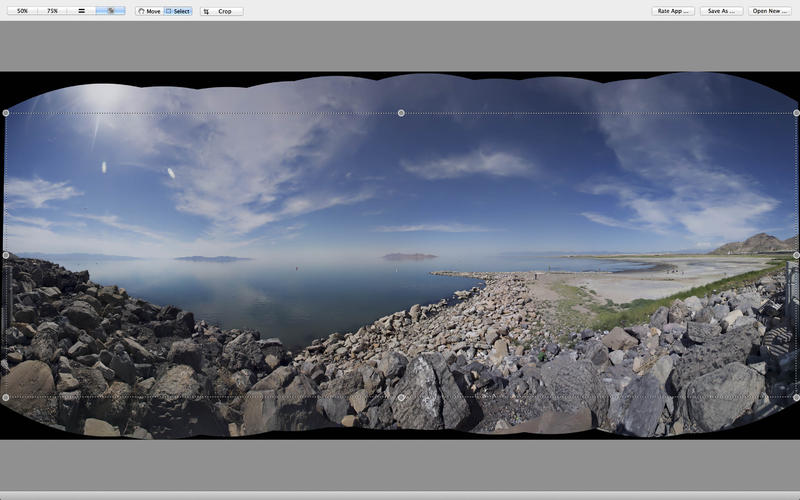
Task: Activate the Select tool
Action: [177, 11]
